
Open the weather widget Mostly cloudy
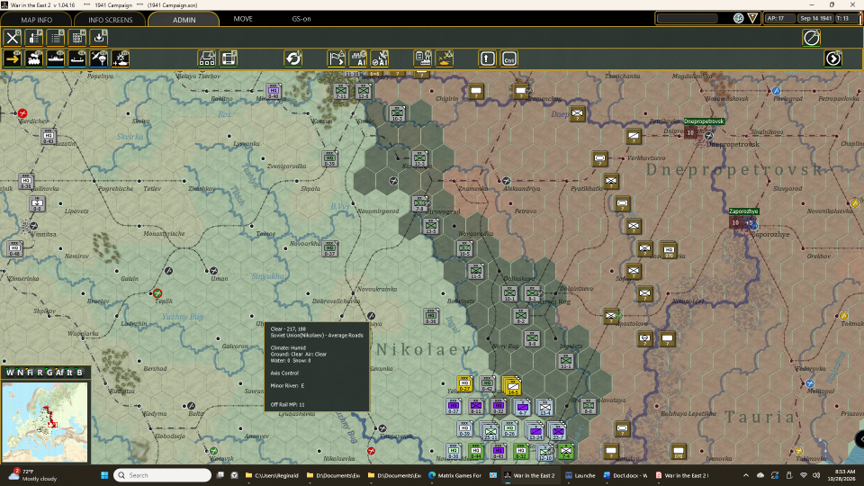tap(31, 475)
